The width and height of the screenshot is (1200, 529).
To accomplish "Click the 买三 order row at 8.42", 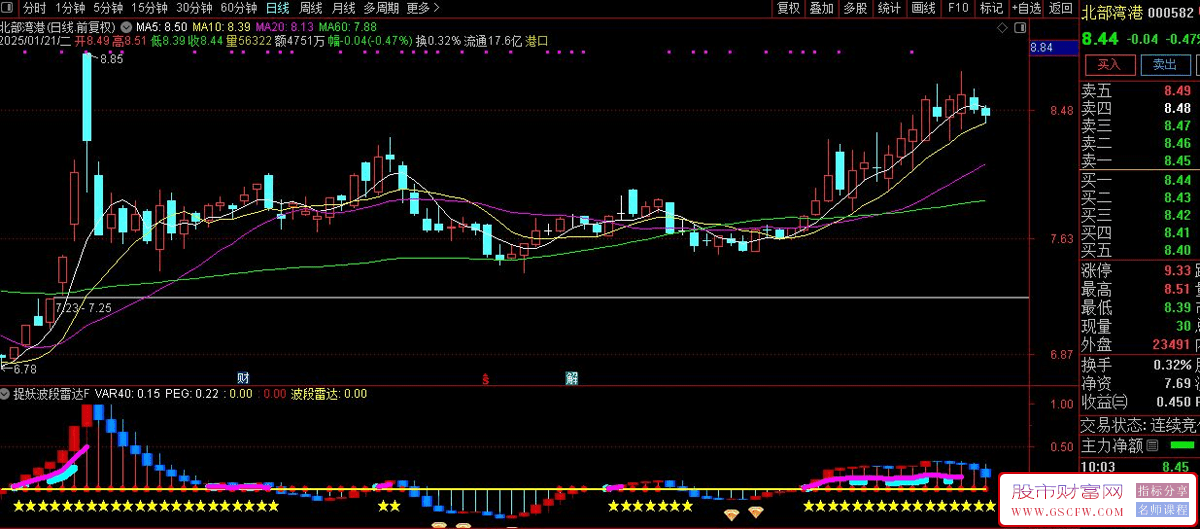I will (x=1139, y=215).
